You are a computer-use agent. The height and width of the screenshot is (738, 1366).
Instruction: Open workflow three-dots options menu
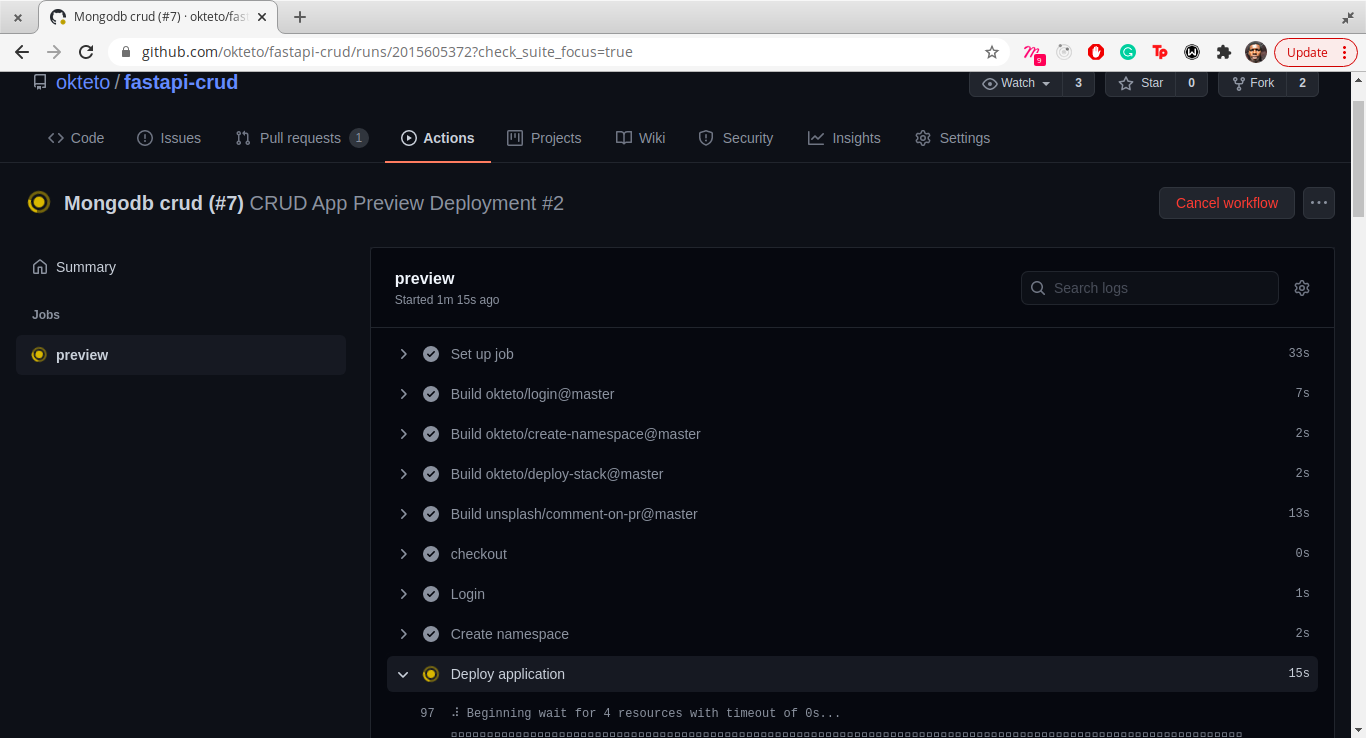[x=1319, y=203]
